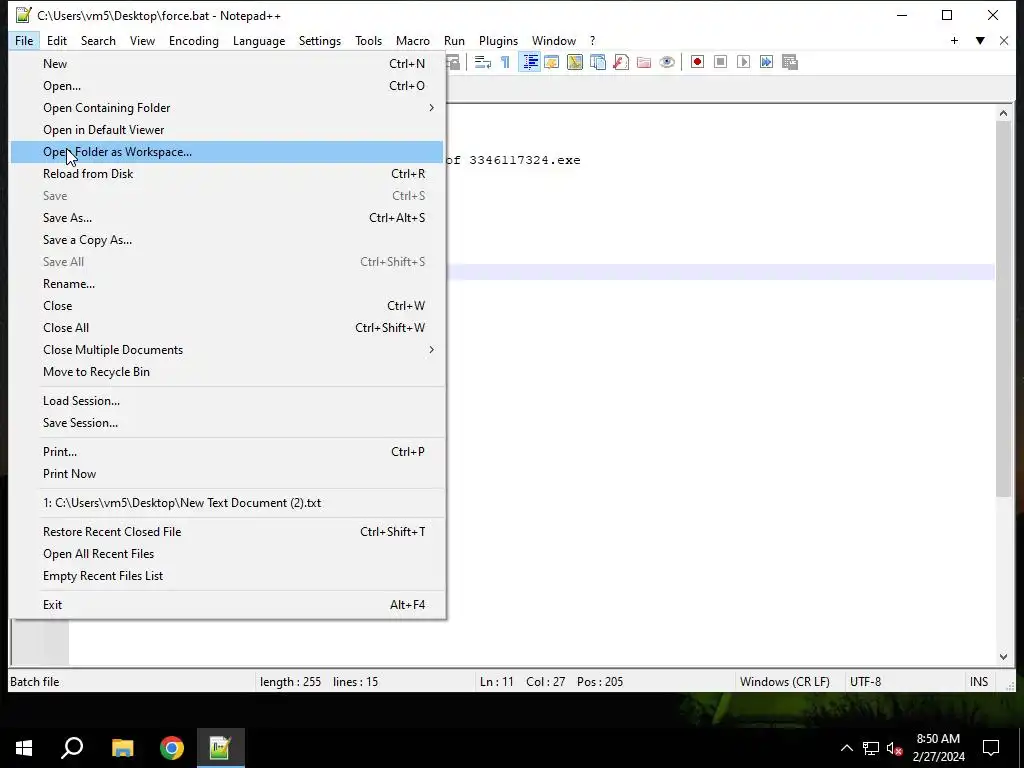The width and height of the screenshot is (1024, 768).
Task: Click Open All Recent Files
Action: pos(227,554)
